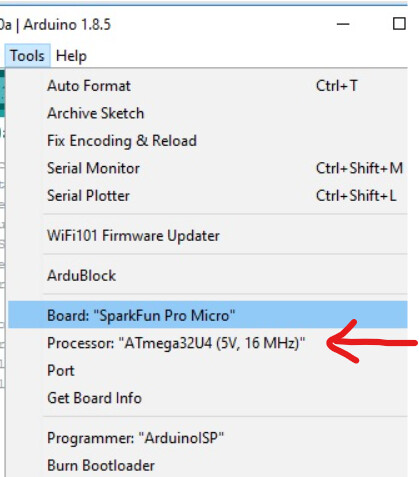This screenshot has height=477, width=419.
Task: Choose Archive Sketch from Tools menu
Action: (207, 113)
